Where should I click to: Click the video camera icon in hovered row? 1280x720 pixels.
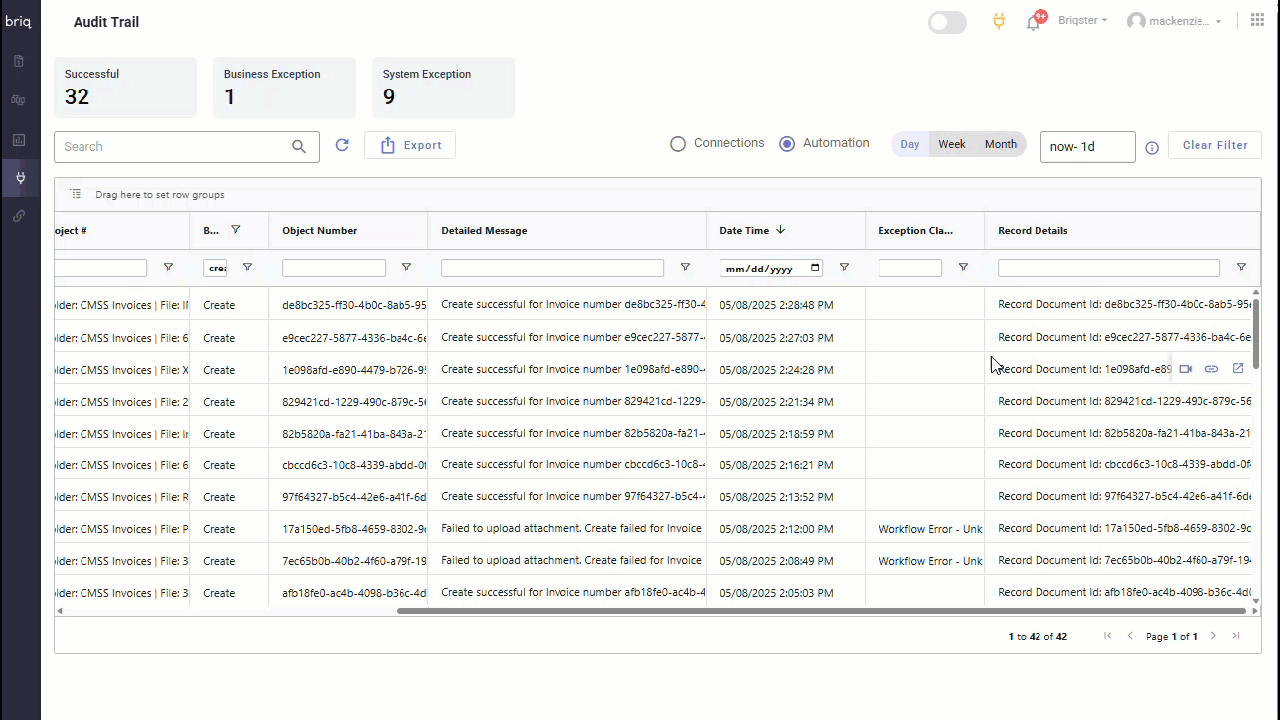pyautogui.click(x=1186, y=369)
